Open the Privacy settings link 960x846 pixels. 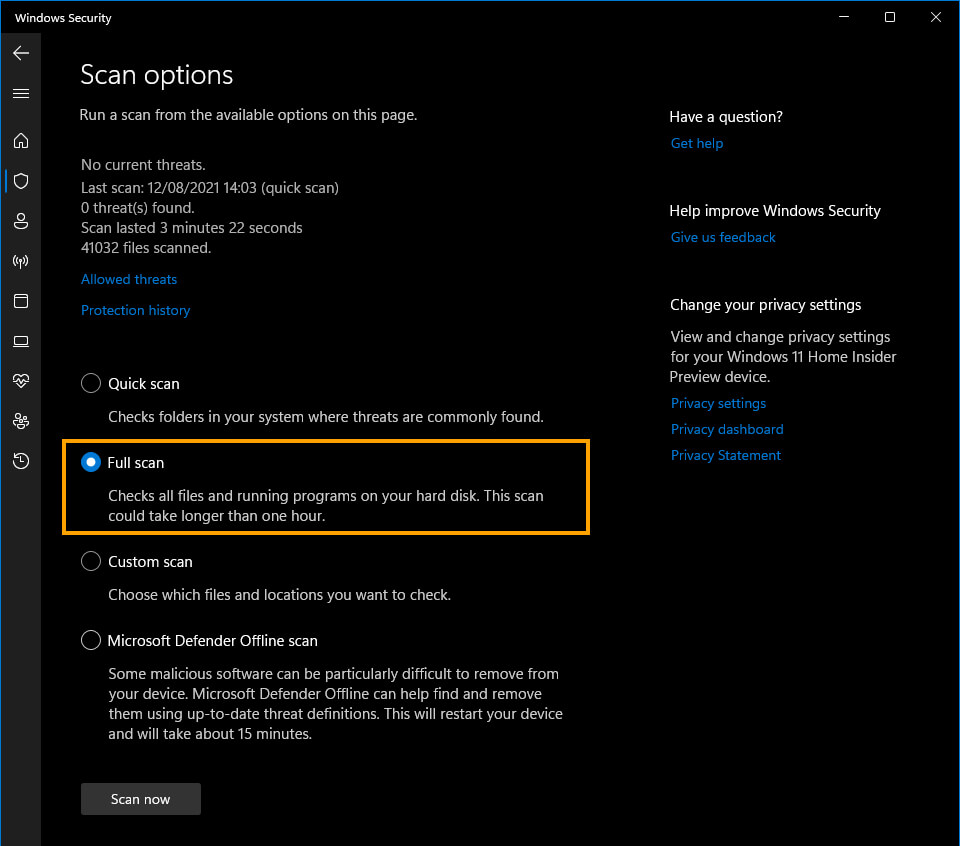(x=718, y=403)
